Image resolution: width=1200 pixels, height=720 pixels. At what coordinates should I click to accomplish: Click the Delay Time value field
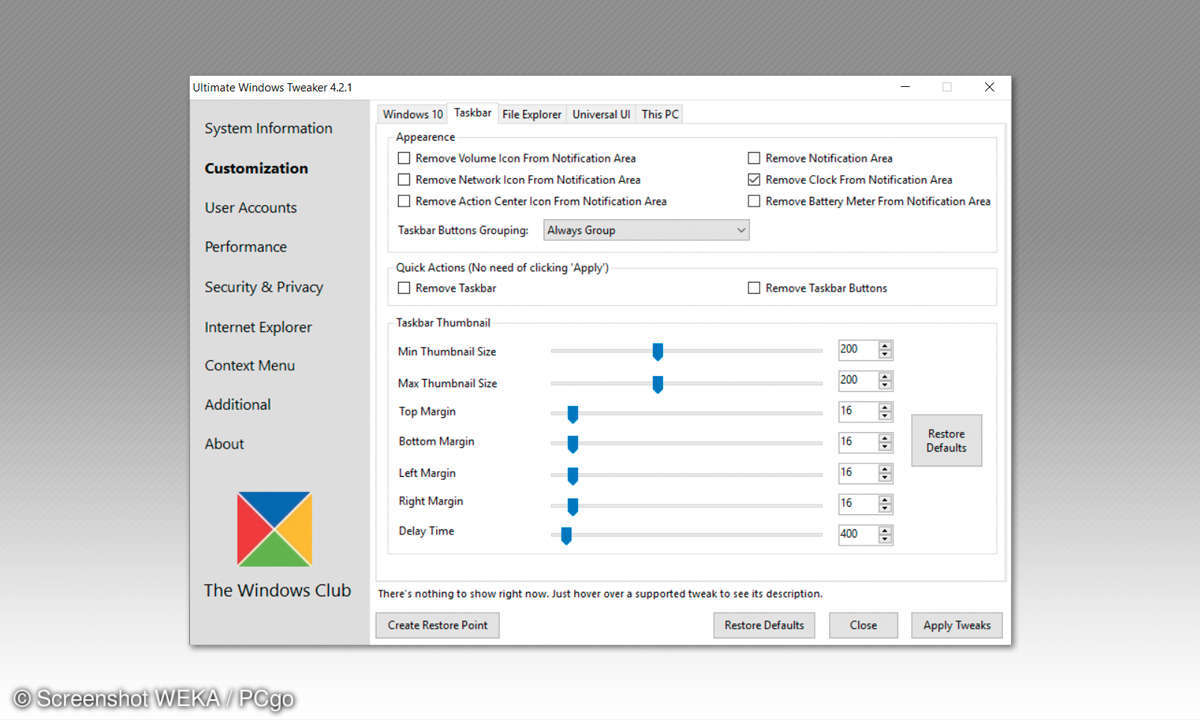pos(858,534)
